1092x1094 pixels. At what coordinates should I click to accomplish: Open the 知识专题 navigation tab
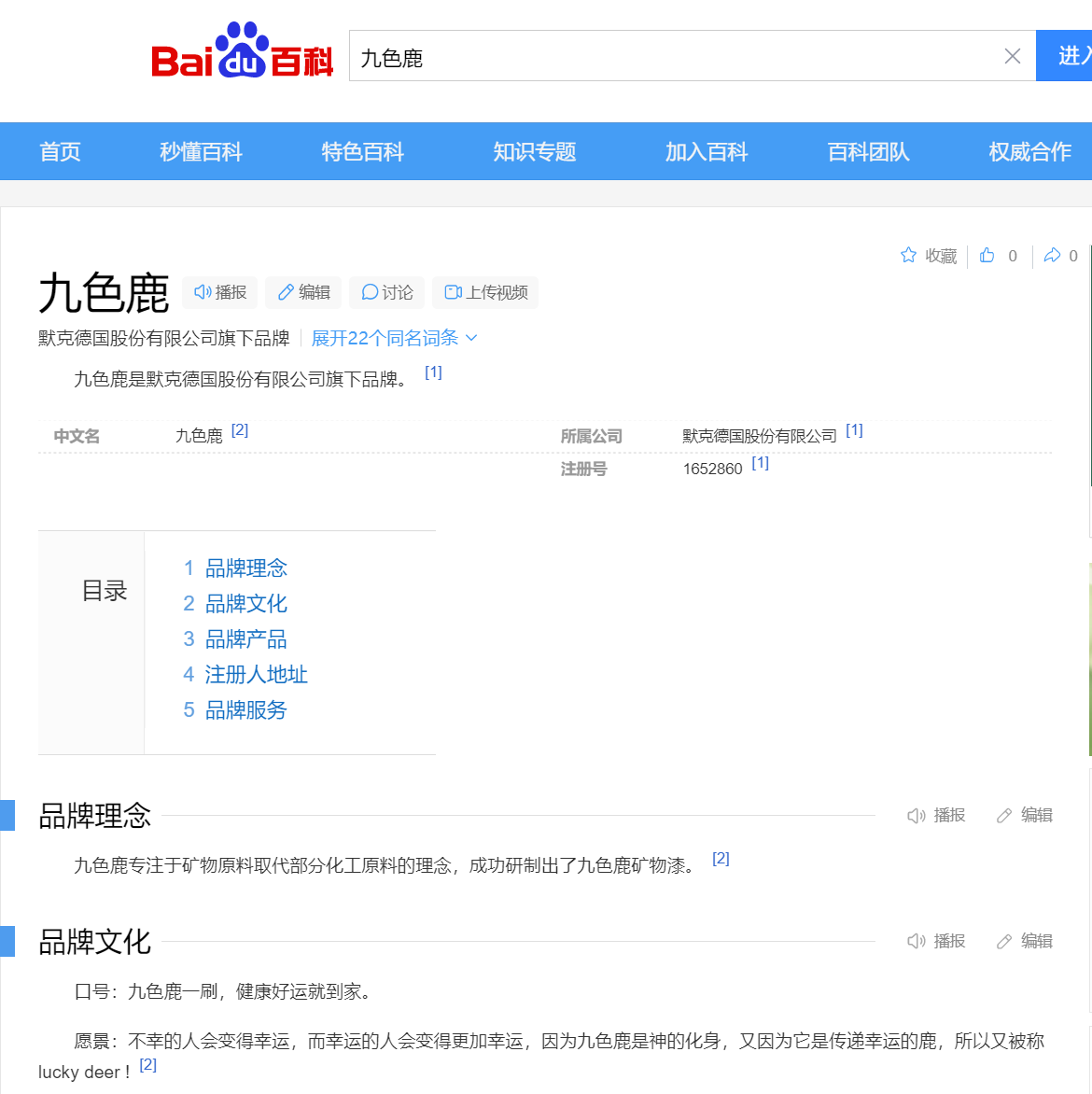click(535, 151)
